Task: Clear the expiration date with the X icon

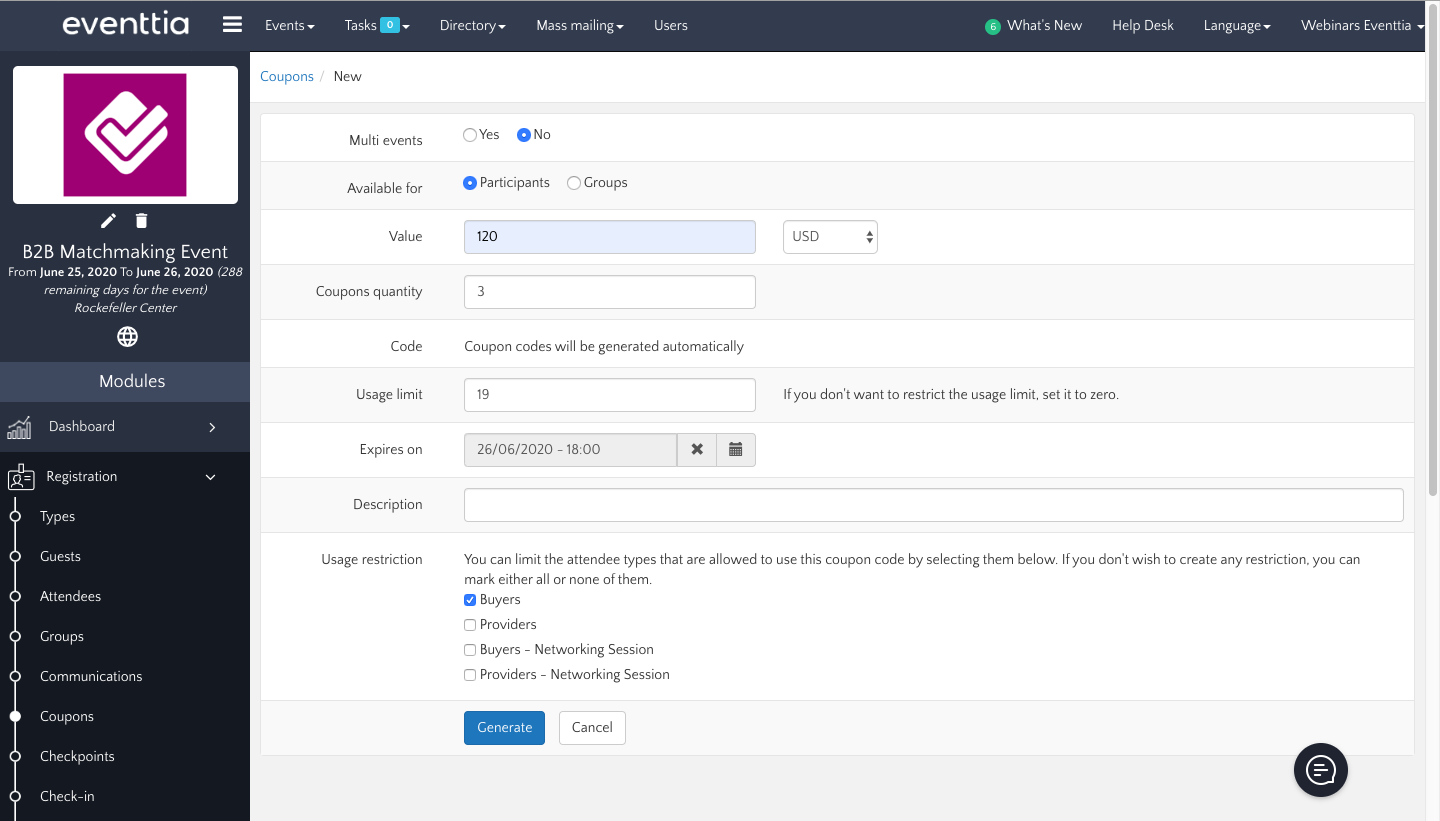Action: (697, 449)
